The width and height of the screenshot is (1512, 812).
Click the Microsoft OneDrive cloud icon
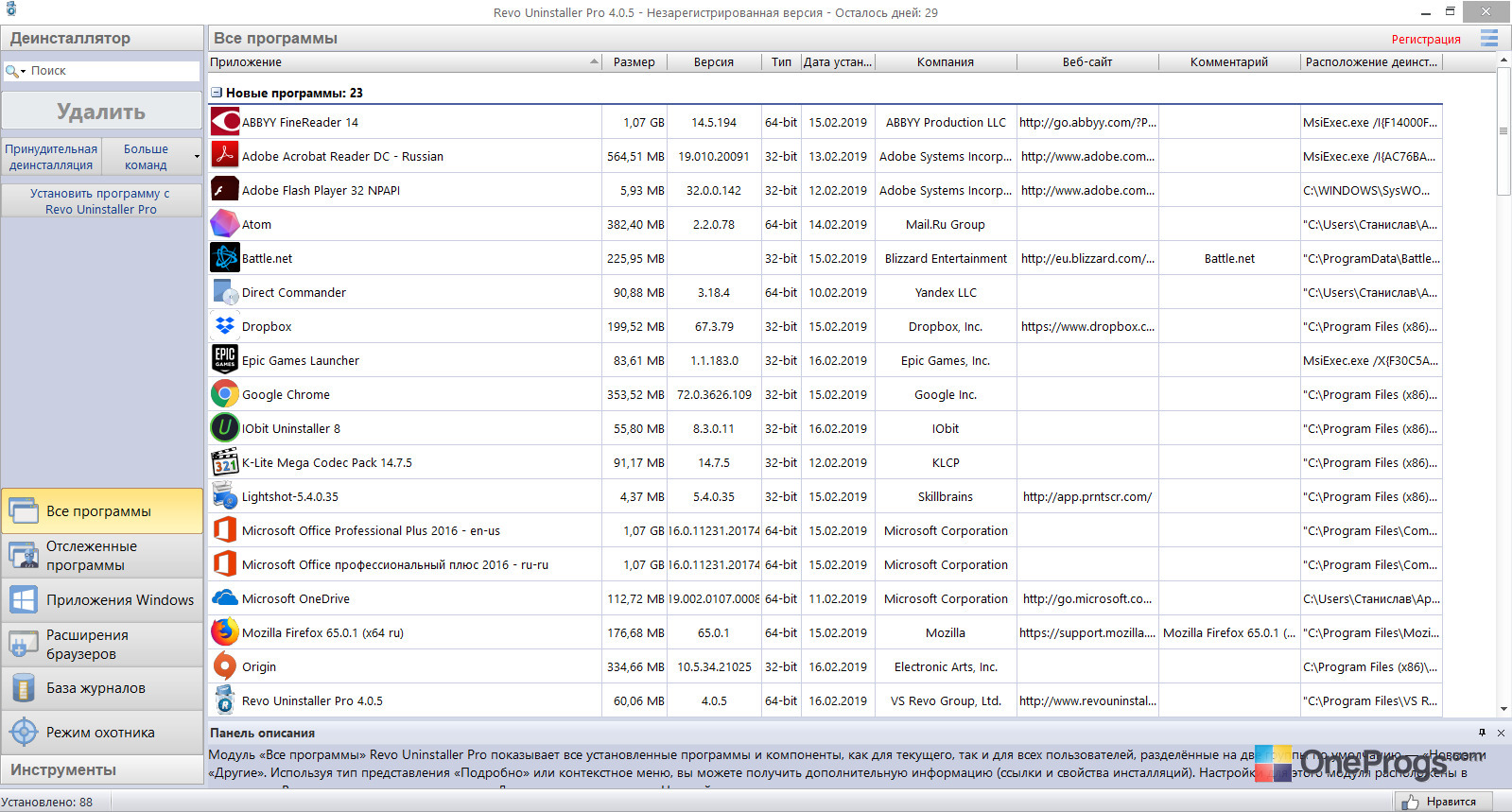point(225,598)
